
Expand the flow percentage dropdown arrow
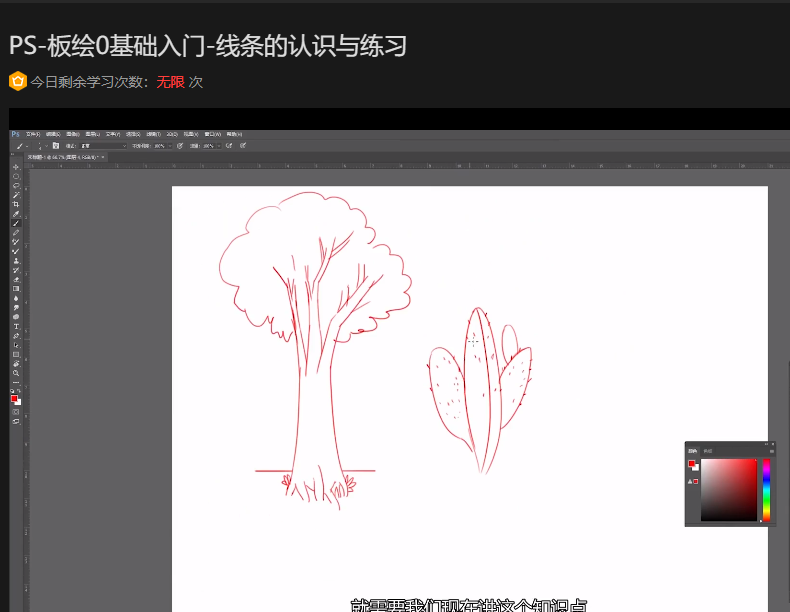pos(219,146)
